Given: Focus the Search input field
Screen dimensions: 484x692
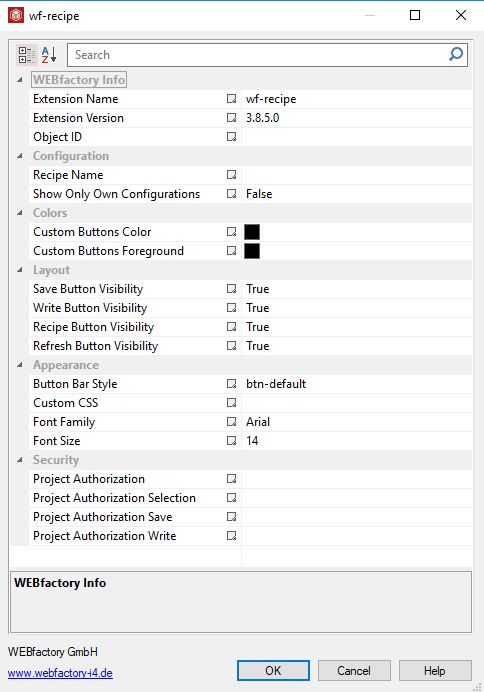Looking at the screenshot, I should (x=258, y=55).
